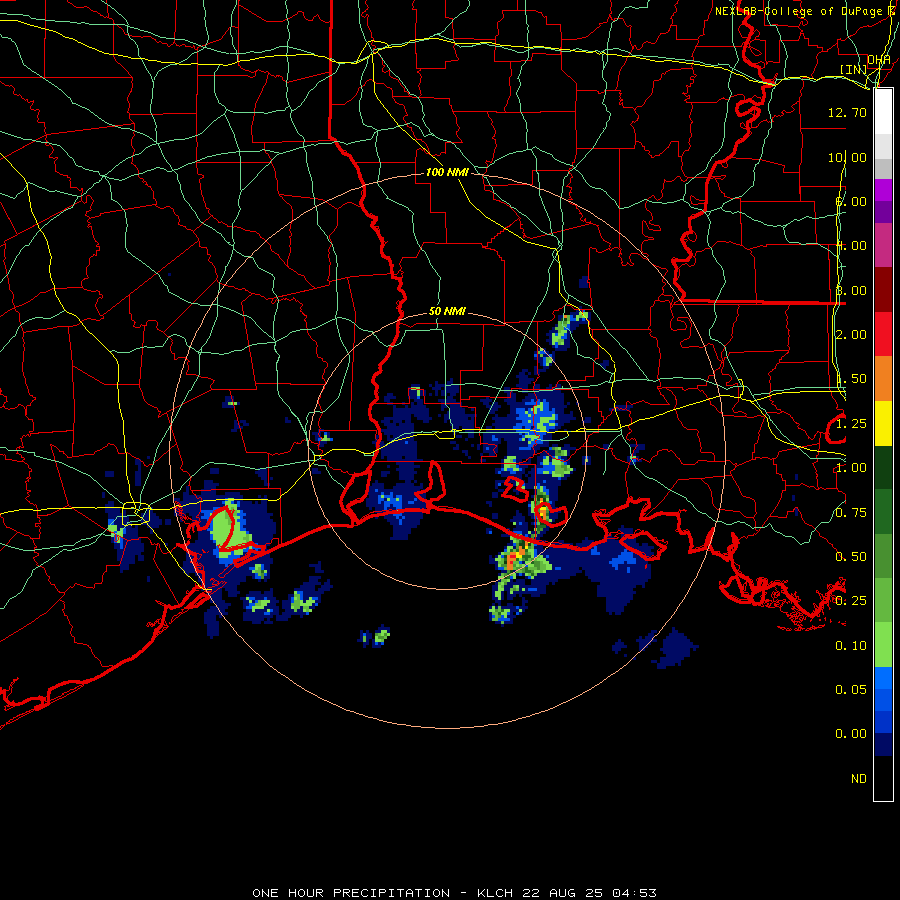Click the ND no-data legend label
This screenshot has height=900, width=900.
click(859, 779)
